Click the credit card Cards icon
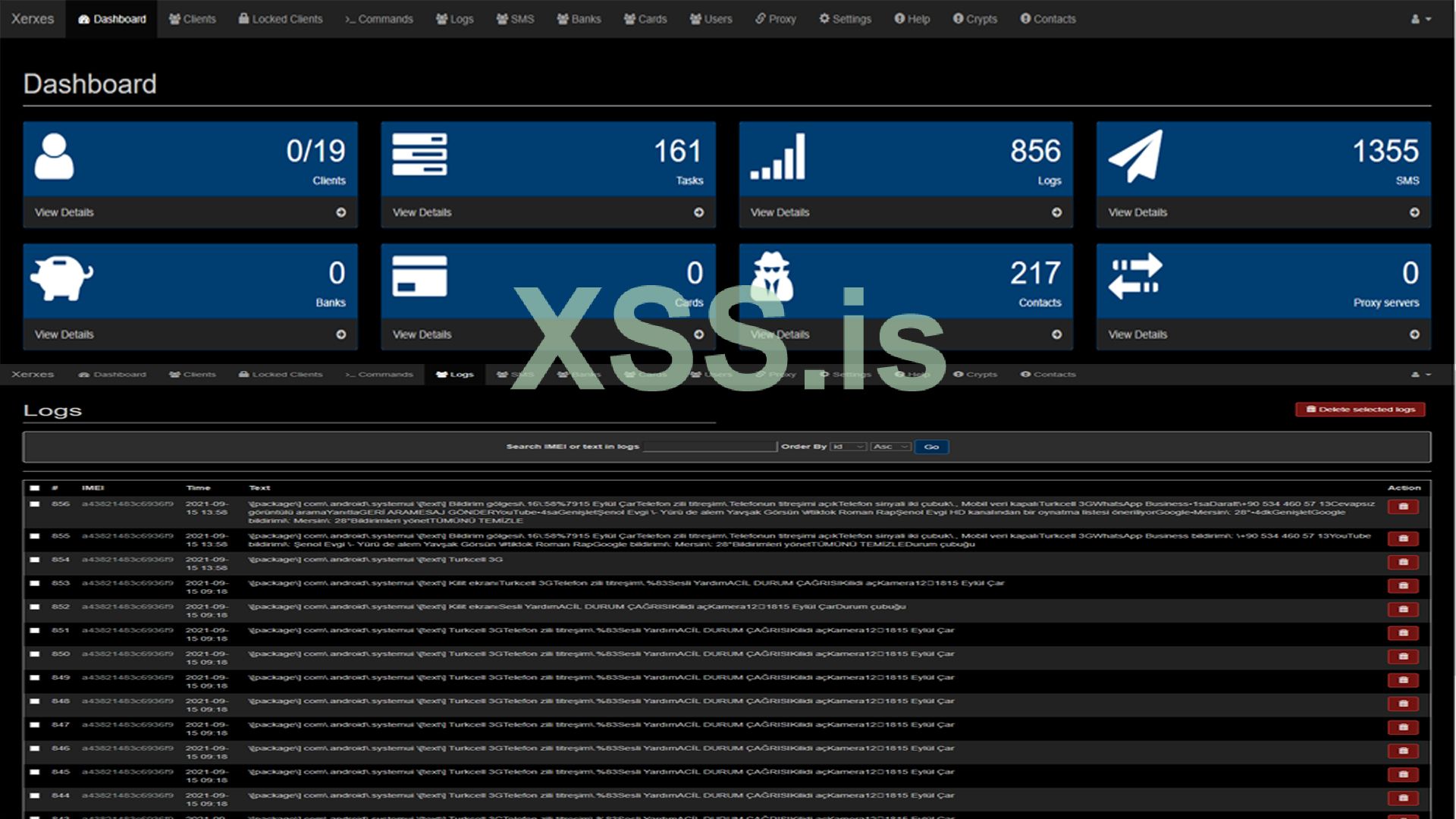This screenshot has width=1456, height=819. 419,276
